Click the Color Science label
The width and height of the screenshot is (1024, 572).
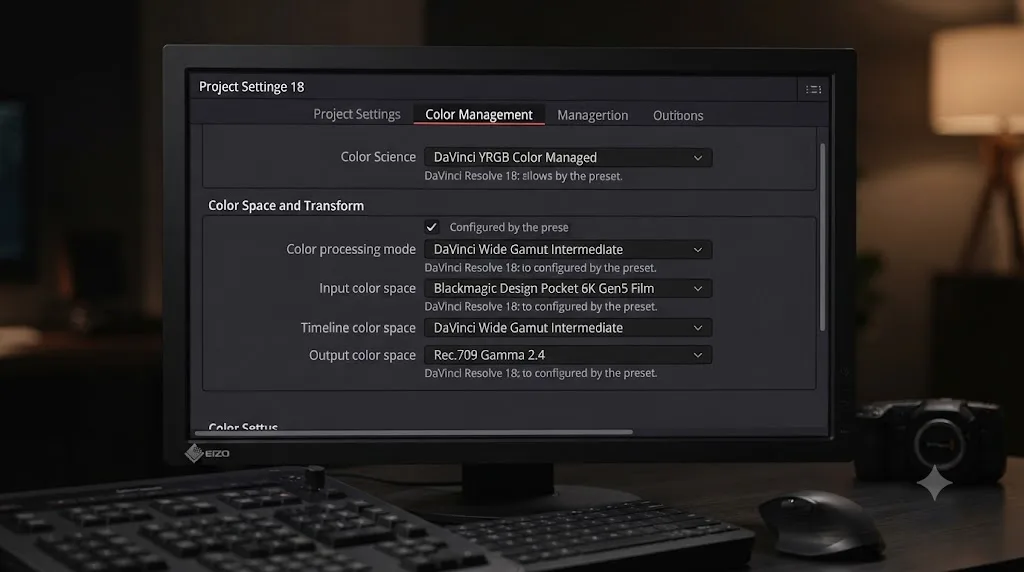point(378,157)
